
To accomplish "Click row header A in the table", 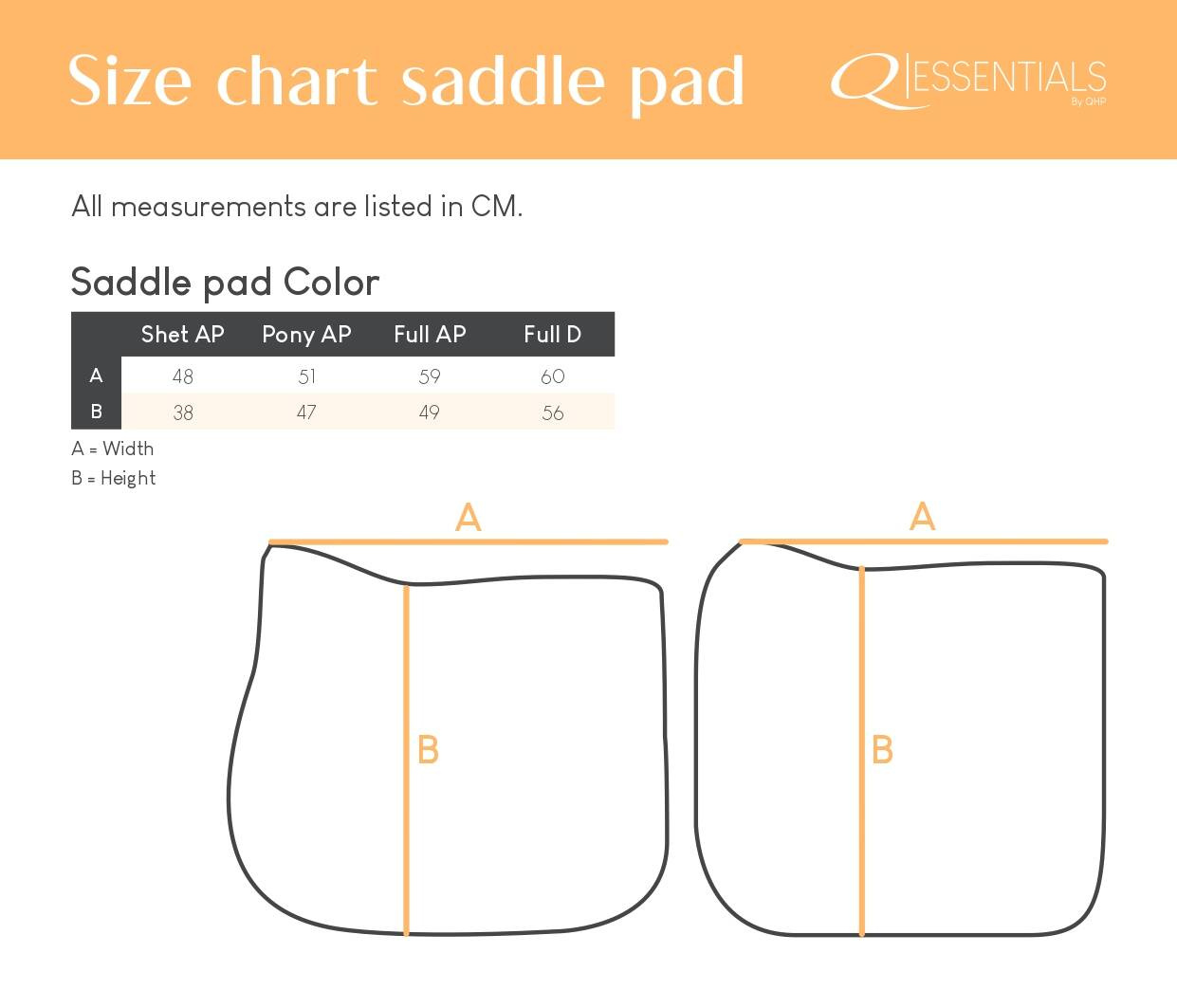I will [x=96, y=376].
